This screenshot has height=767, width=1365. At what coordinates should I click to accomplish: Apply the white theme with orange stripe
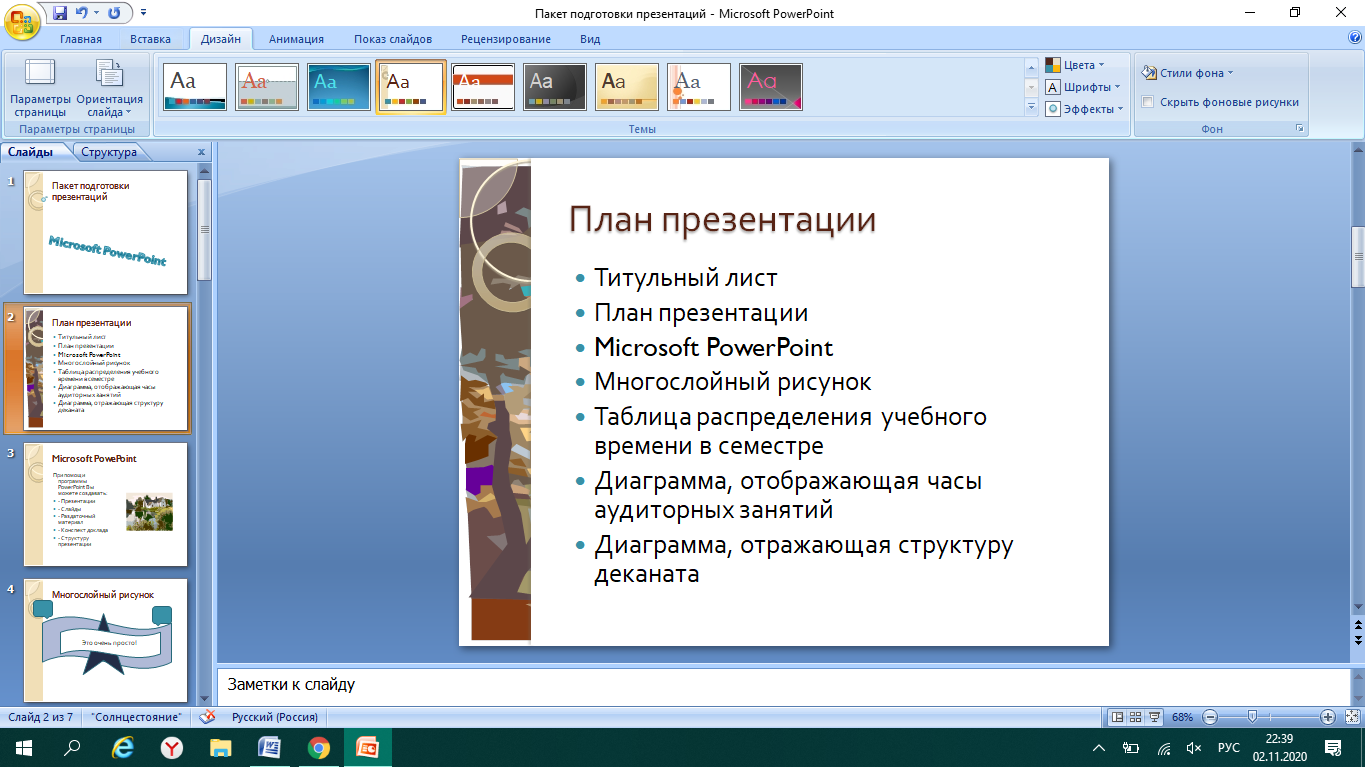point(699,87)
